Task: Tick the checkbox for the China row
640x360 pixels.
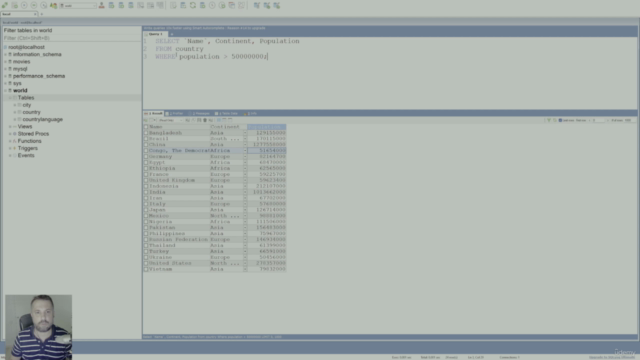Action: tap(146, 145)
